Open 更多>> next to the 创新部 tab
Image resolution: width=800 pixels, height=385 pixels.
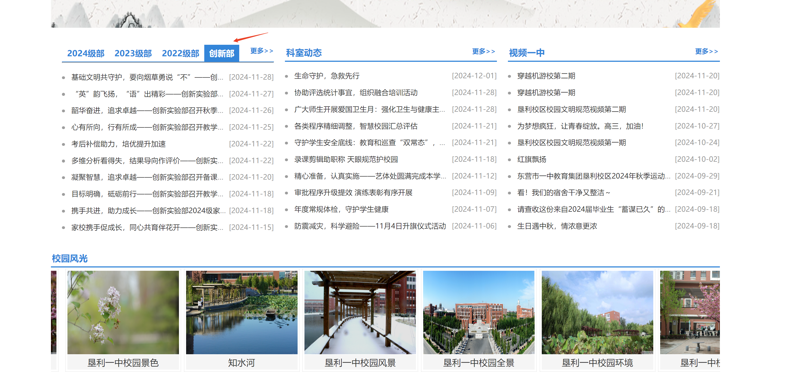(x=262, y=51)
